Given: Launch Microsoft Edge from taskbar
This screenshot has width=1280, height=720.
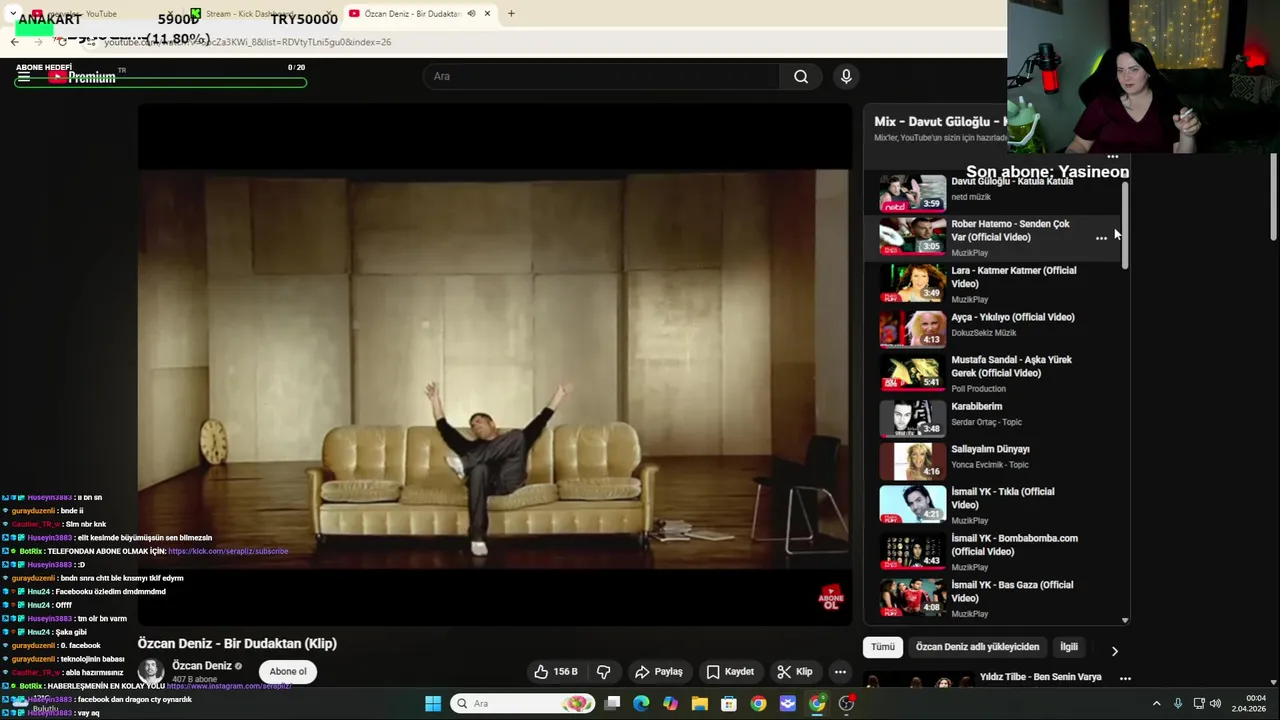Looking at the screenshot, I should point(641,704).
